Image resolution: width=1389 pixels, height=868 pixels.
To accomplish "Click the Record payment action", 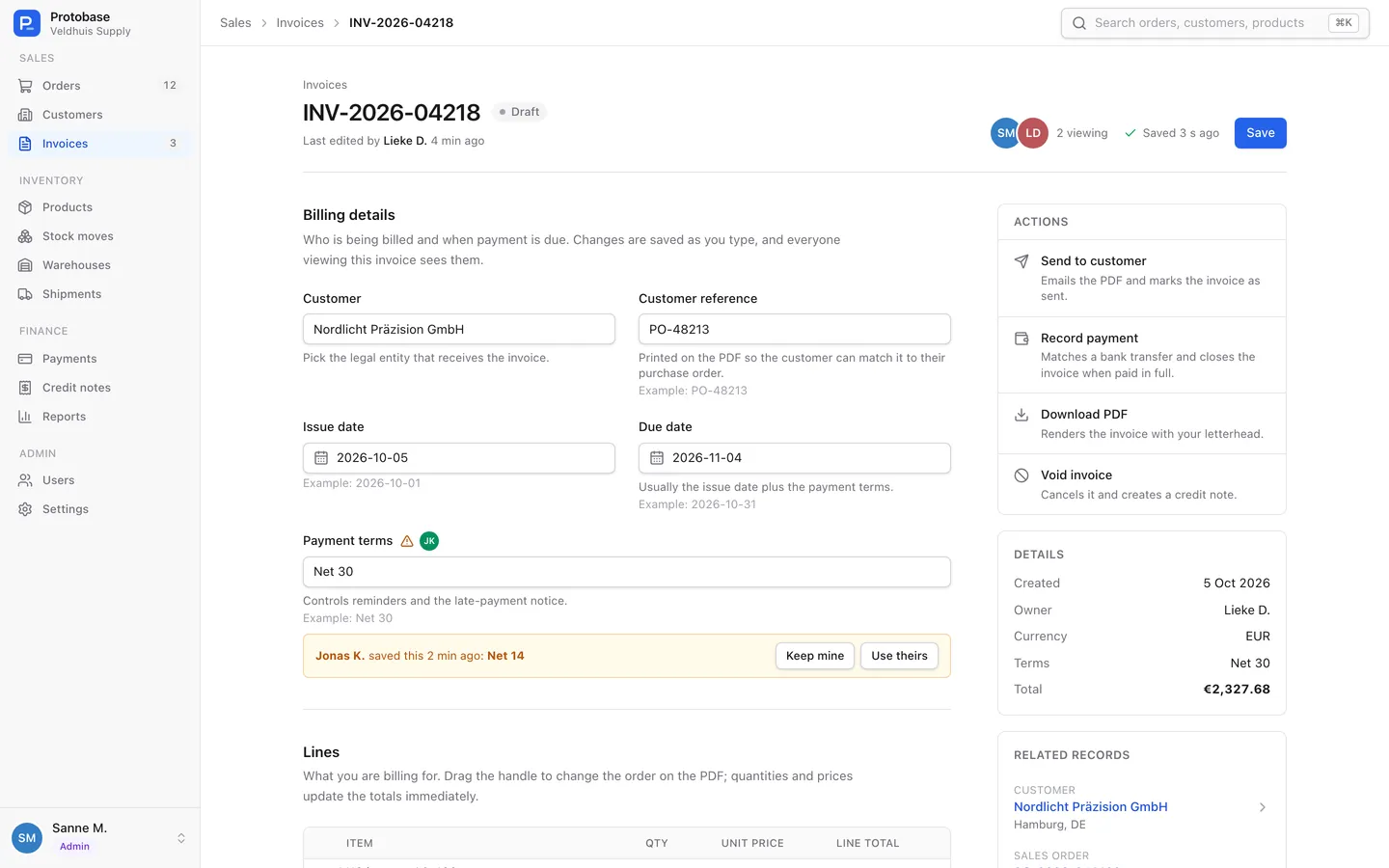I will point(1142,355).
